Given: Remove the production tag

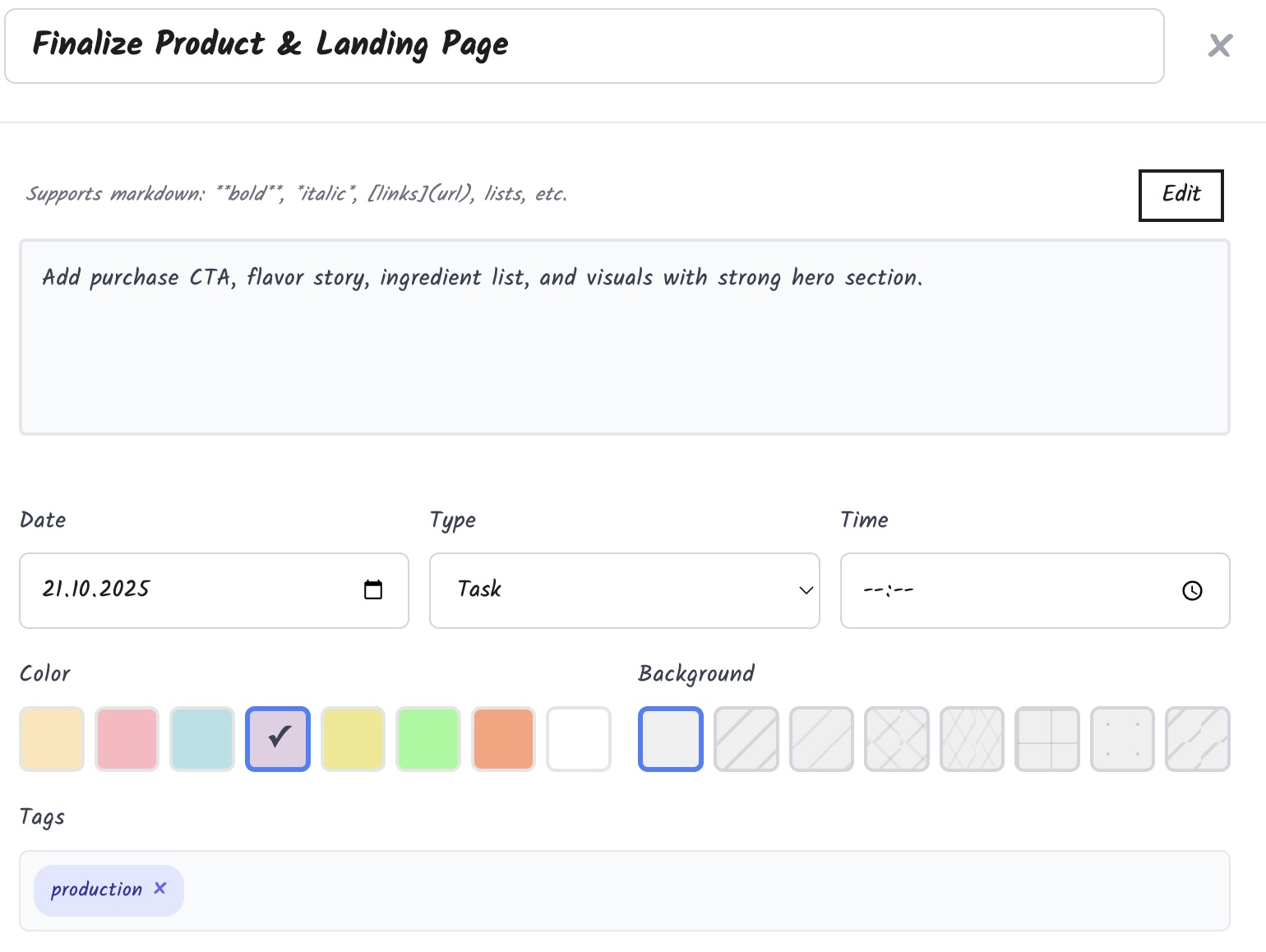Looking at the screenshot, I should click(x=160, y=888).
